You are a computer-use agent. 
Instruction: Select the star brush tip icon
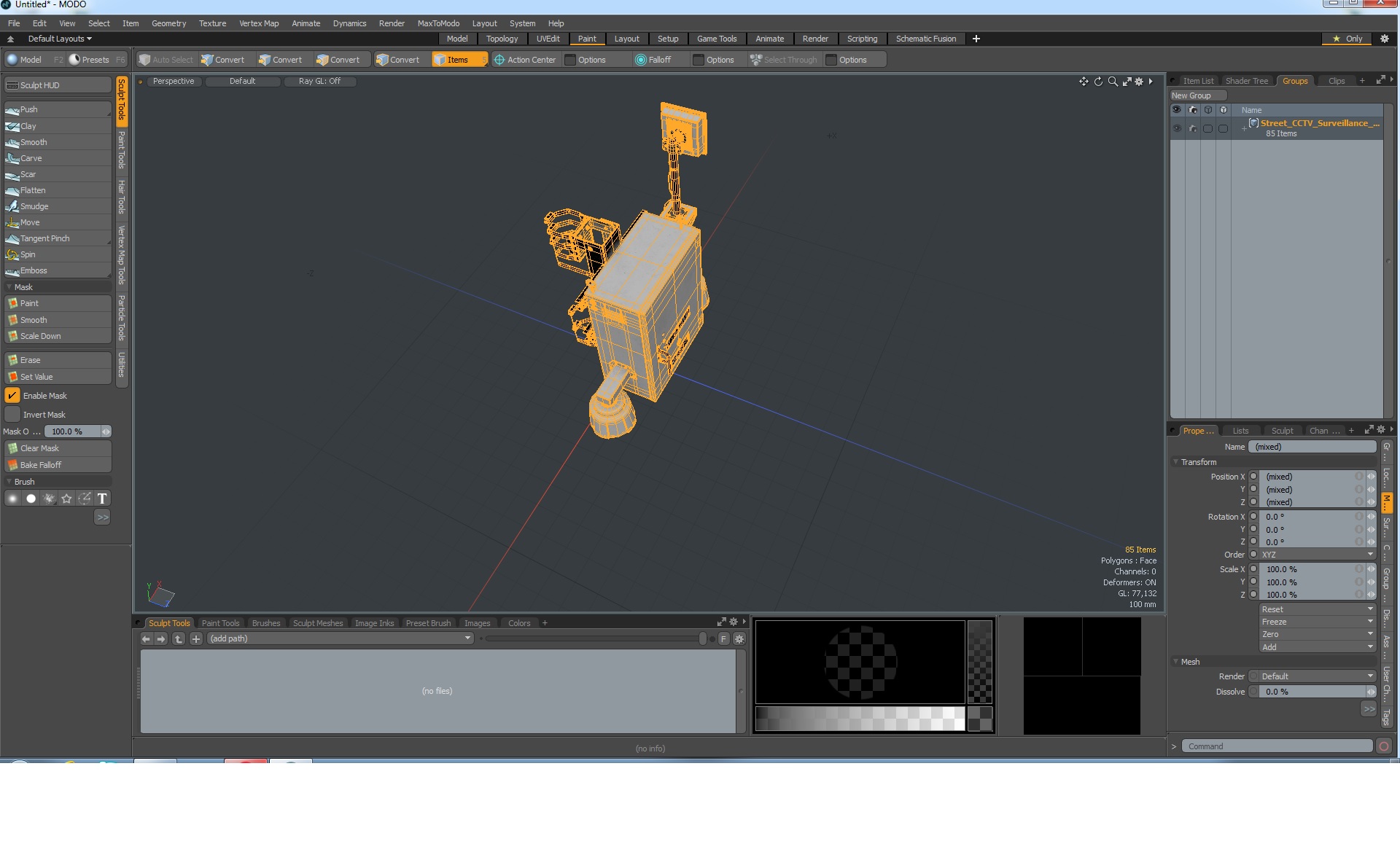point(67,499)
